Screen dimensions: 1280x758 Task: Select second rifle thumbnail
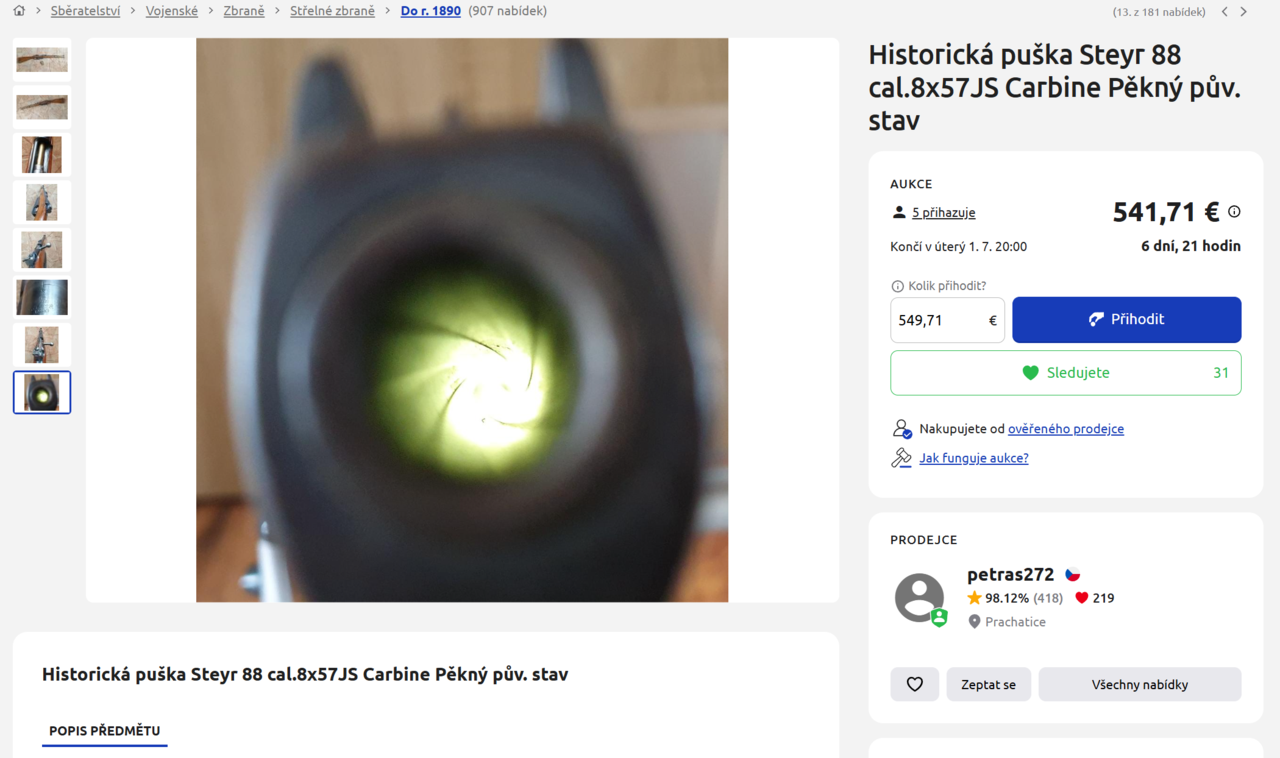42,107
